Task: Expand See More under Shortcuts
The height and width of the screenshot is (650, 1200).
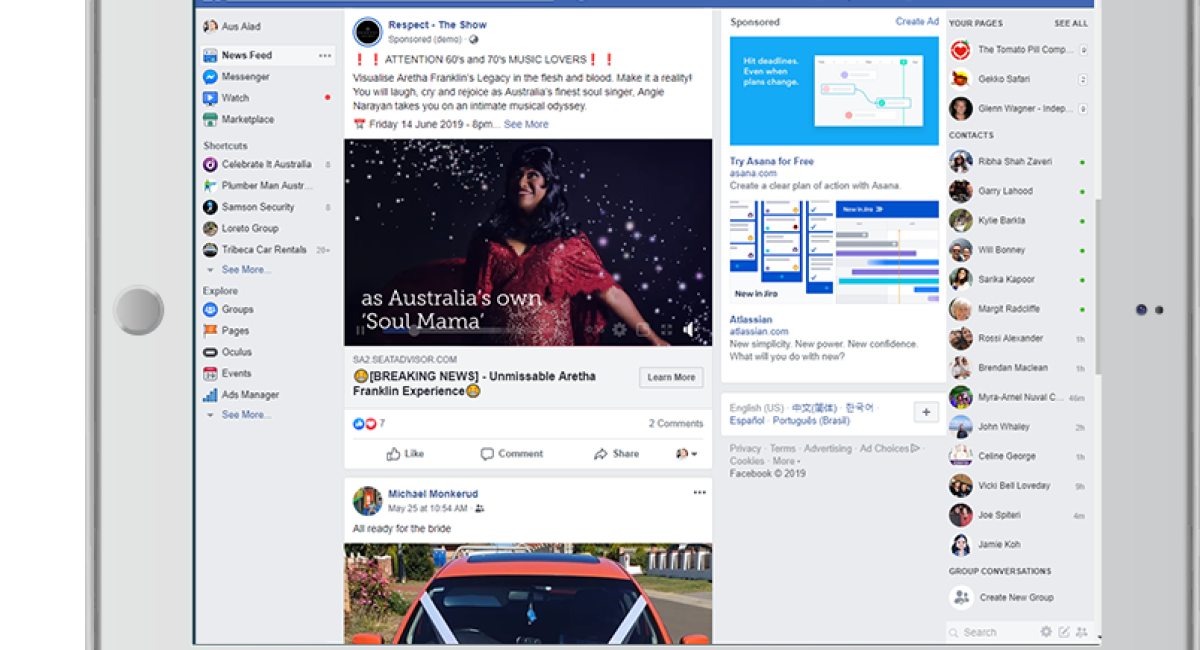Action: (x=246, y=270)
